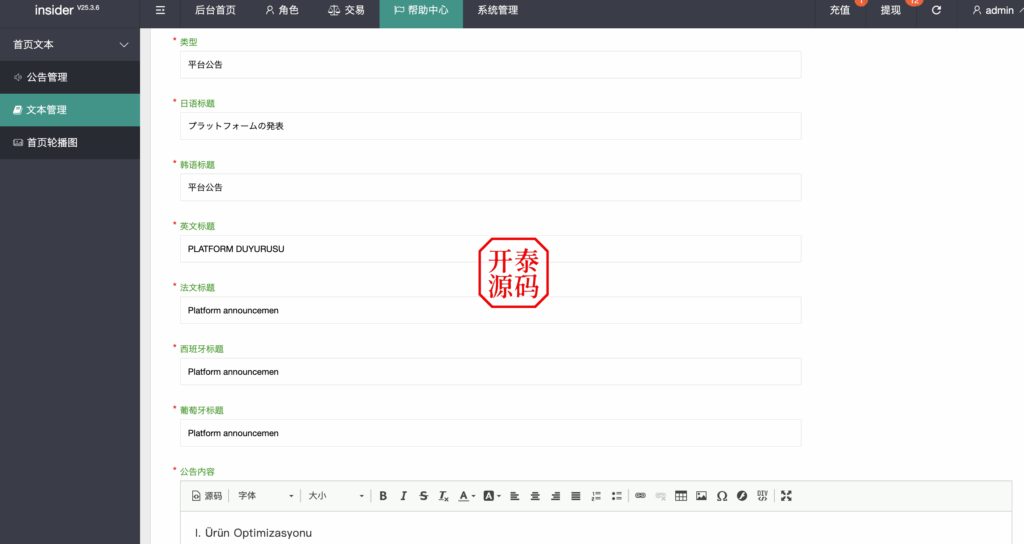Open 系统管理 menu

498,10
